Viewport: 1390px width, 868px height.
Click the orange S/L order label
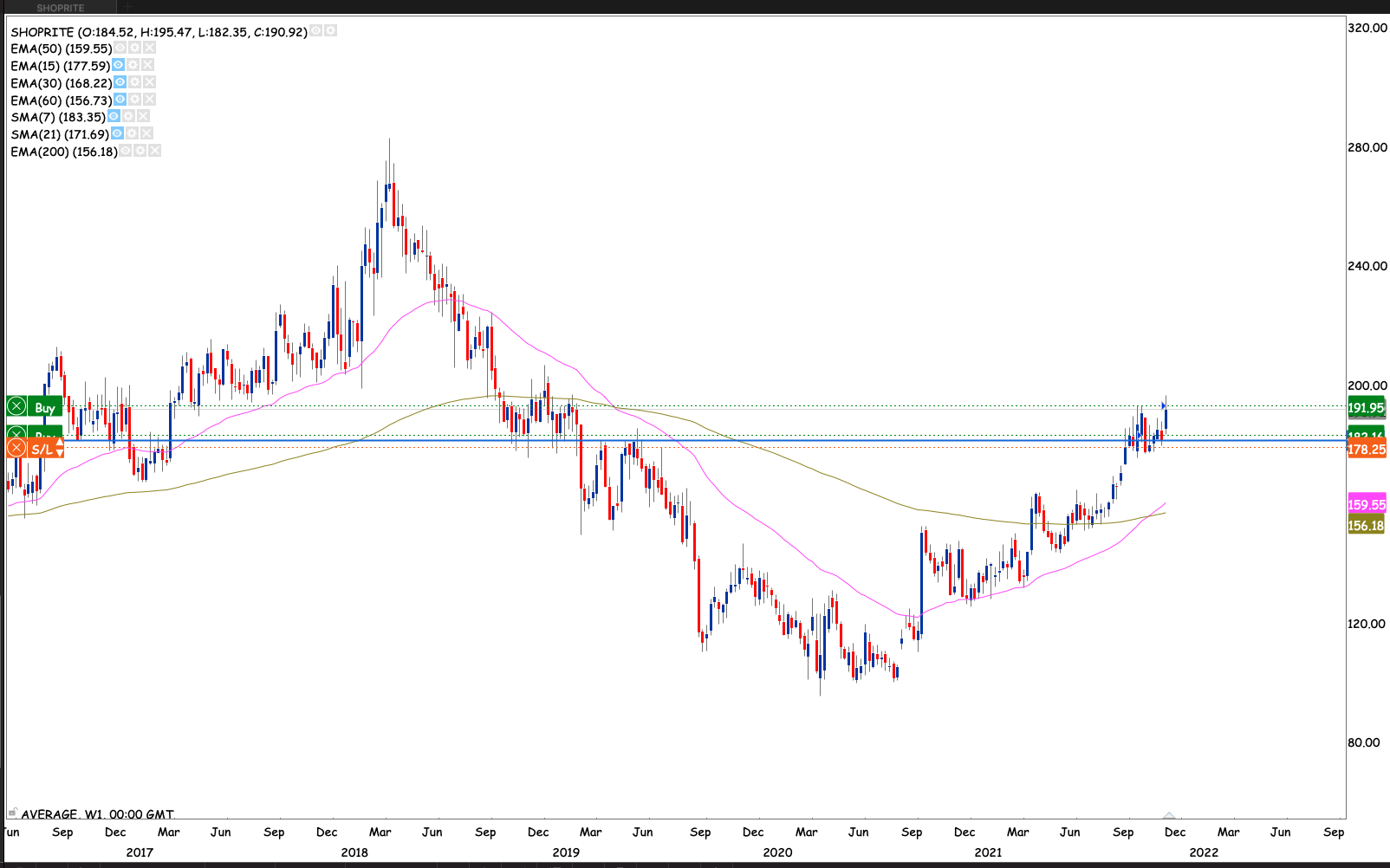coord(41,449)
